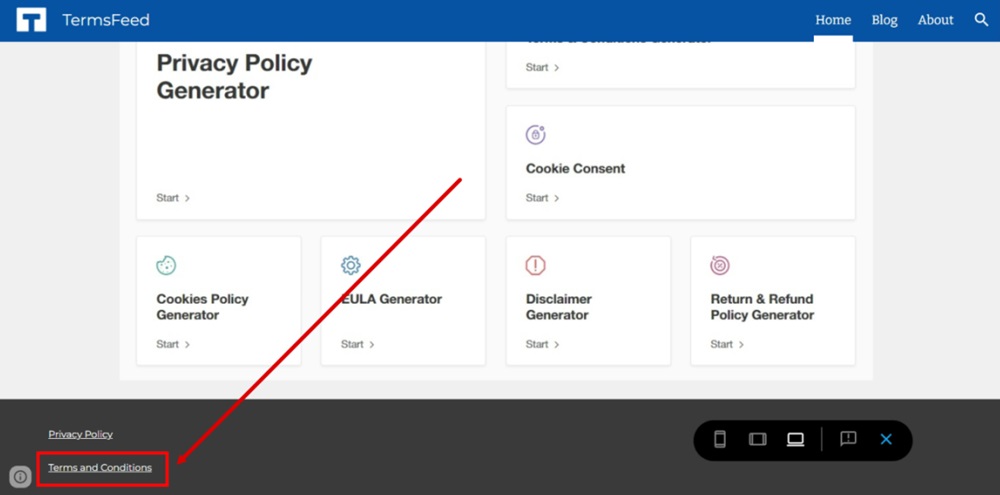Click the EULA Generator title
This screenshot has width=1000, height=495.
(391, 299)
